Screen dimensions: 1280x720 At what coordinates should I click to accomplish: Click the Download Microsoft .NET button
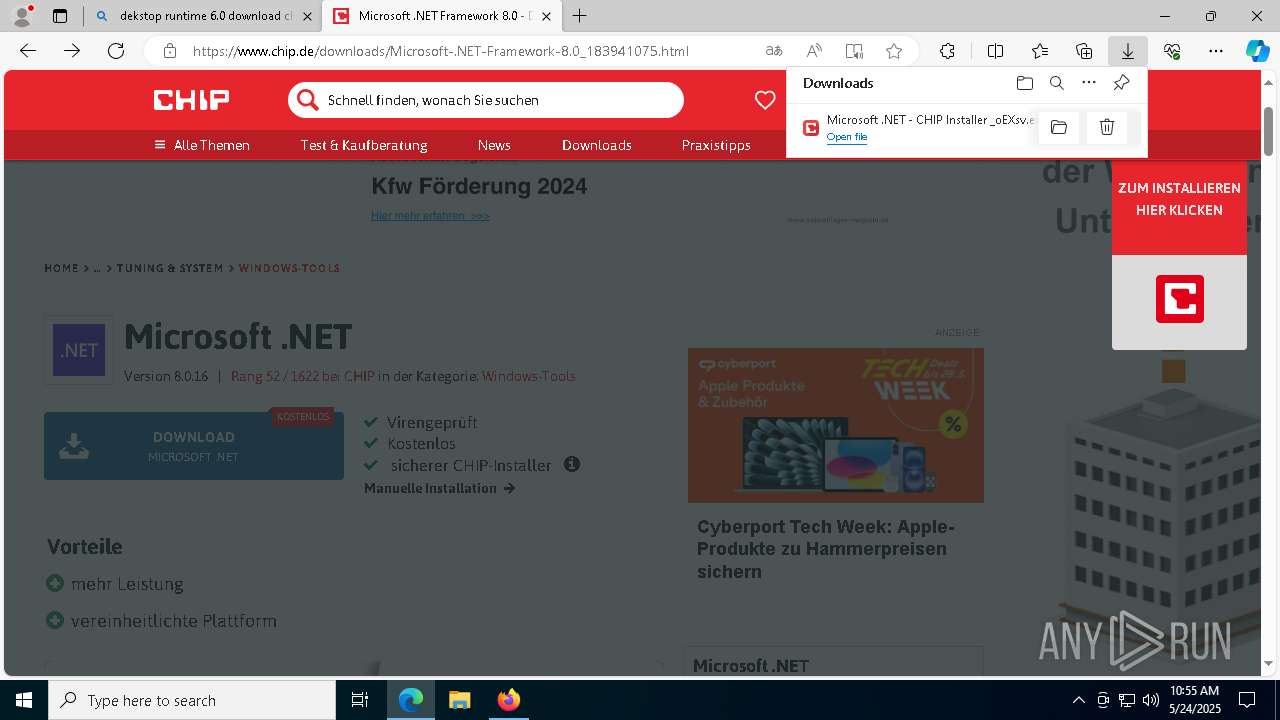click(194, 446)
